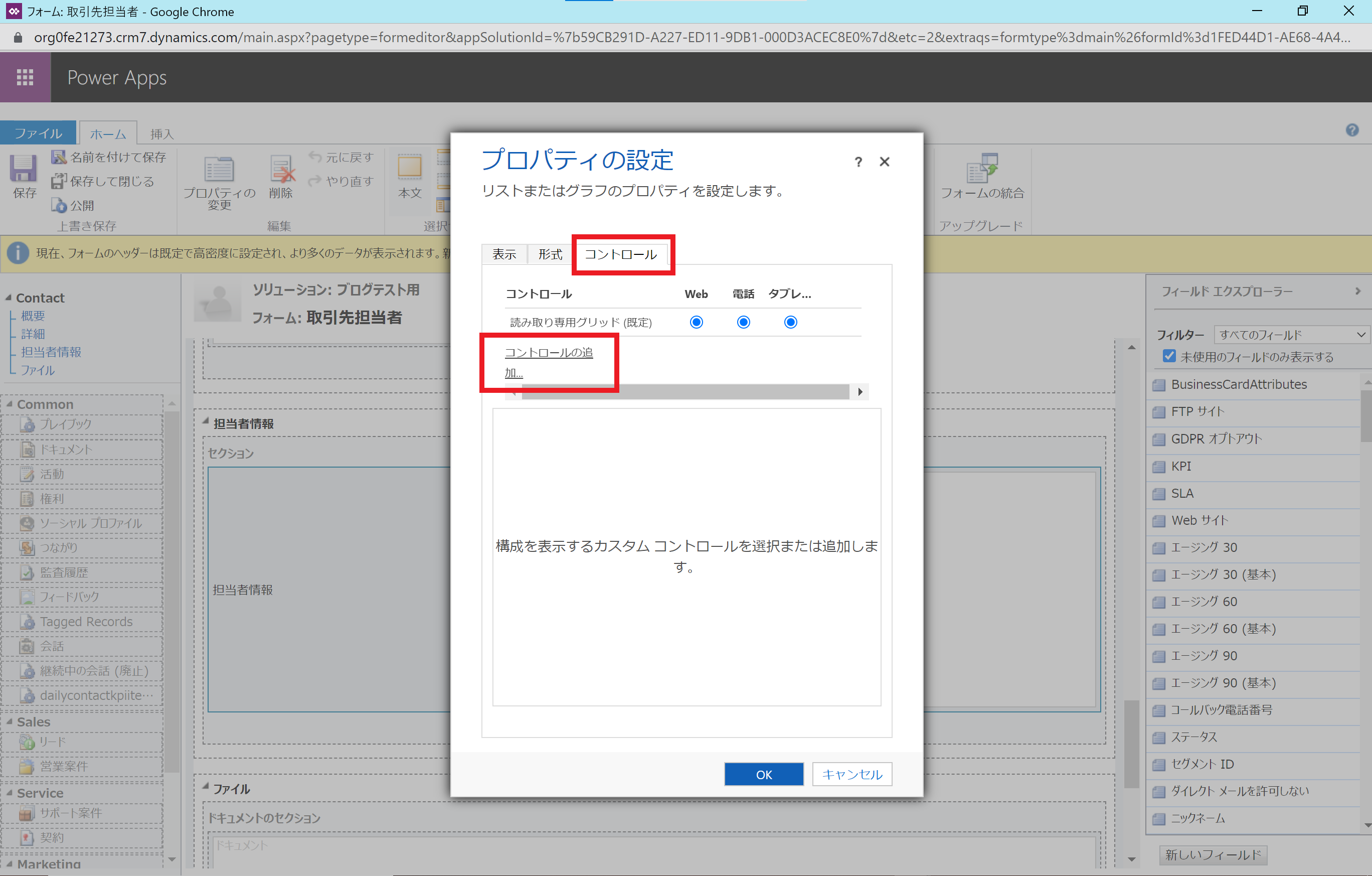The height and width of the screenshot is (876, 1372).
Task: Click the リード (Leads) item icon
Action: coord(28,742)
